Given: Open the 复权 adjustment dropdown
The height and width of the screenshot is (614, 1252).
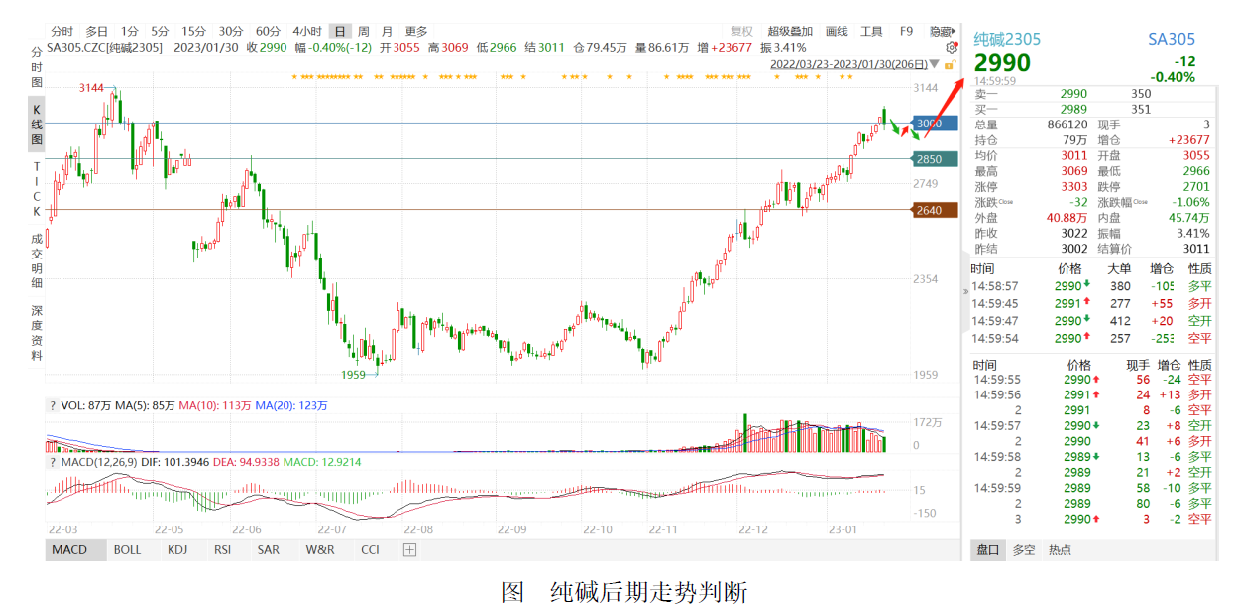Looking at the screenshot, I should pyautogui.click(x=742, y=31).
